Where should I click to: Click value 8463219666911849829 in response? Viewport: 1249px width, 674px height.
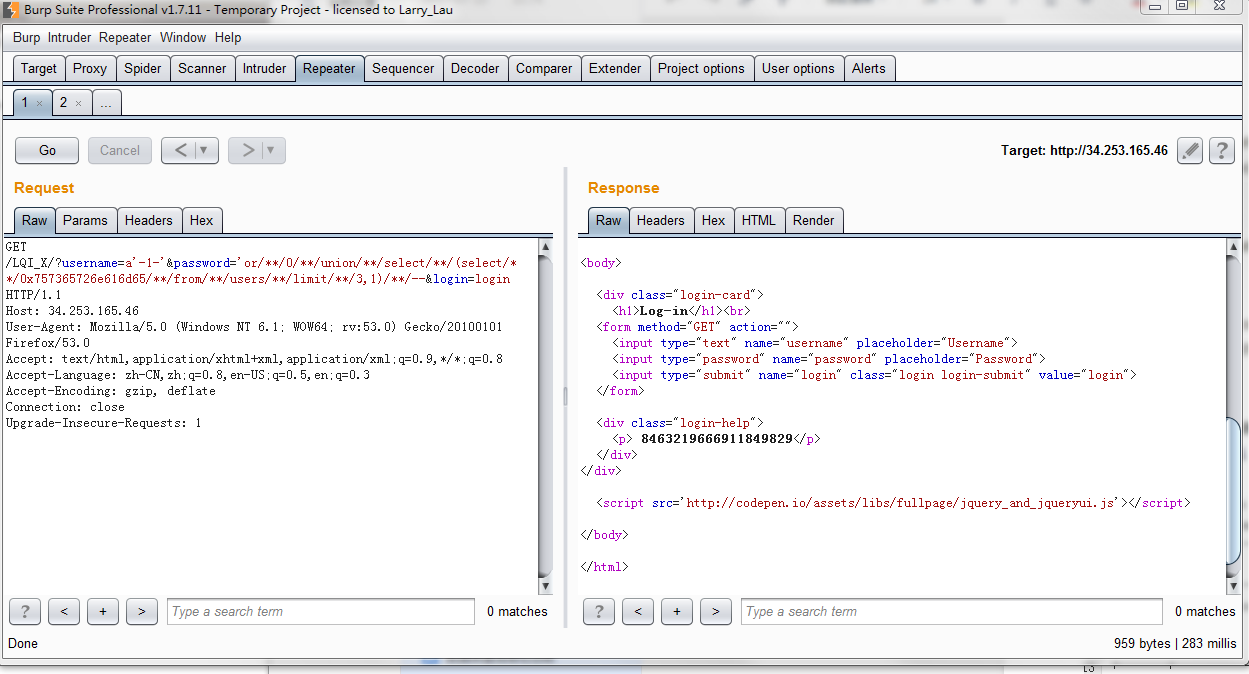coord(716,439)
